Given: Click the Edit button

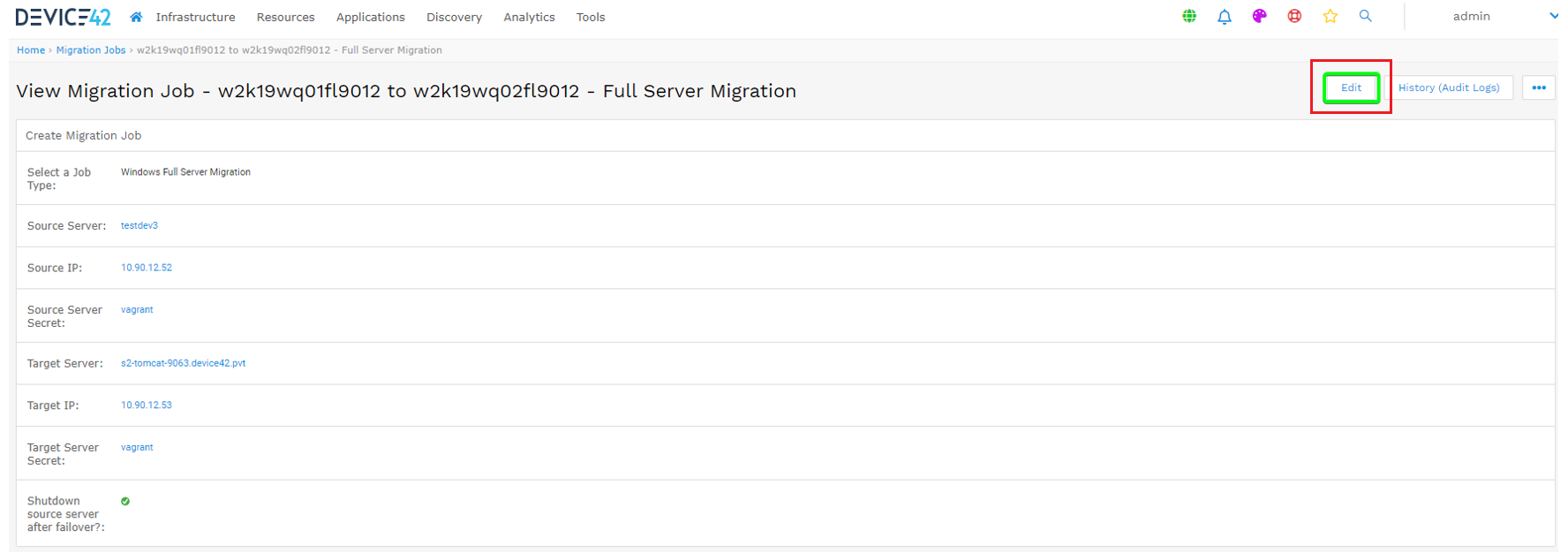Looking at the screenshot, I should click(1351, 87).
